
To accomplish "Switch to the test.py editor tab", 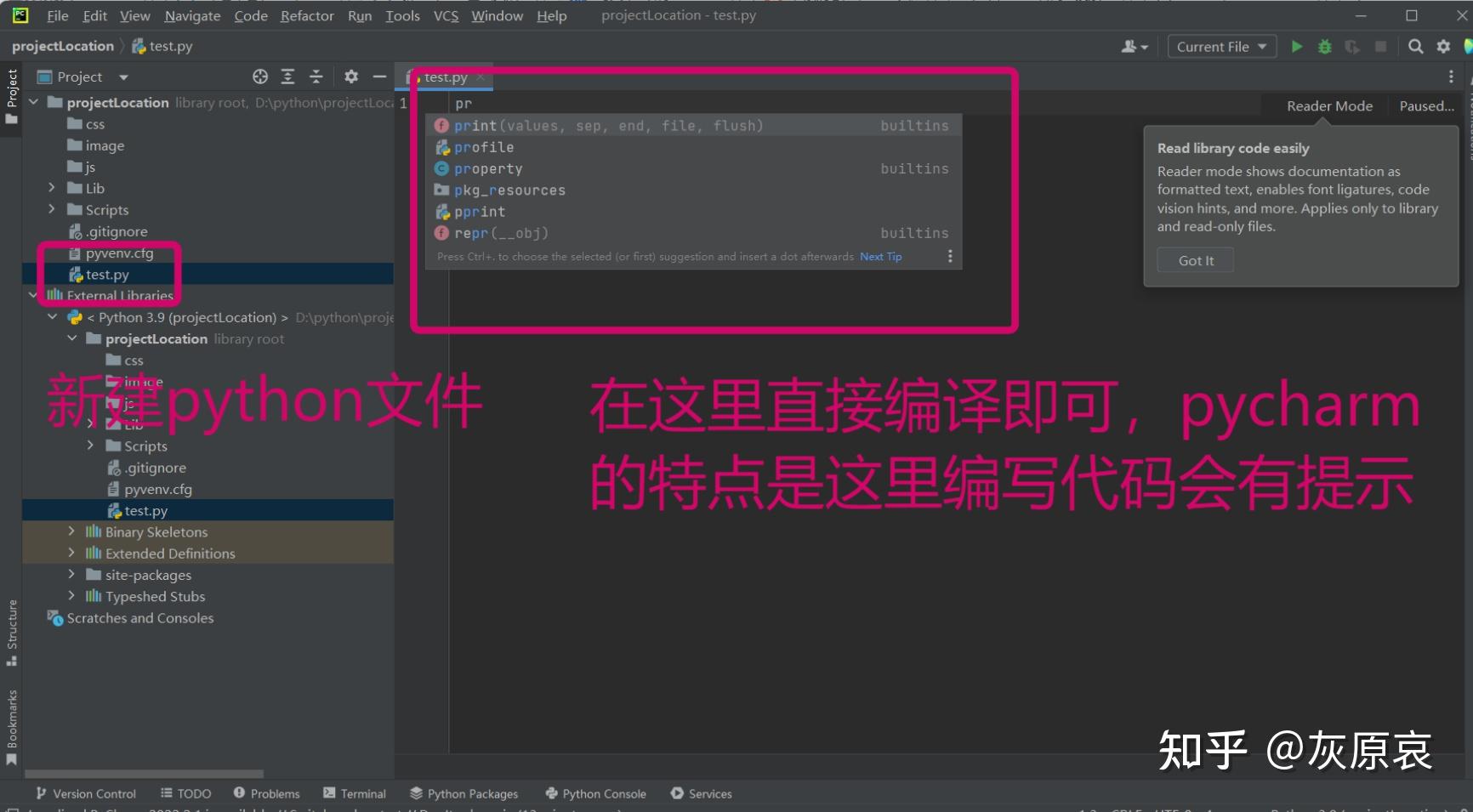I will point(445,77).
